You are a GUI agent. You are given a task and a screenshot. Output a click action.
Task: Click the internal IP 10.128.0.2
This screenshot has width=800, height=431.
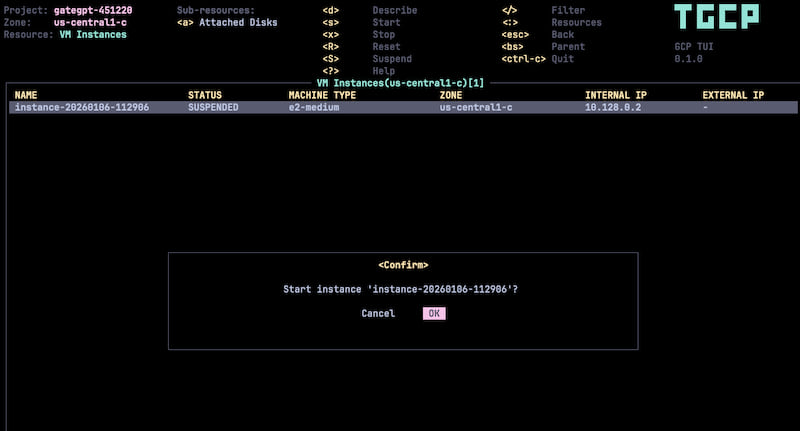click(x=613, y=107)
